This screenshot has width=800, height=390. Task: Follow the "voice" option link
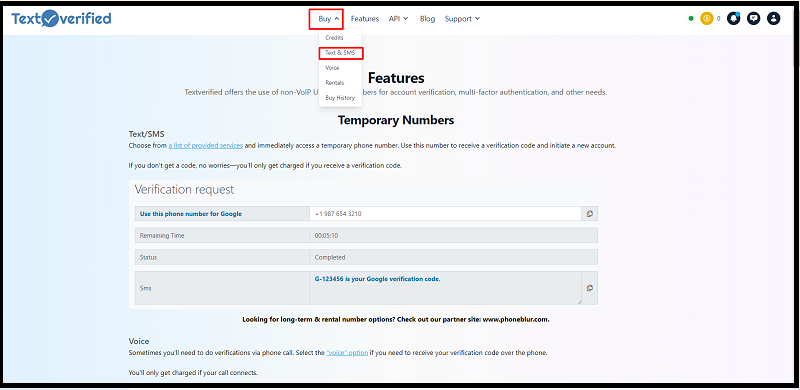[347, 353]
